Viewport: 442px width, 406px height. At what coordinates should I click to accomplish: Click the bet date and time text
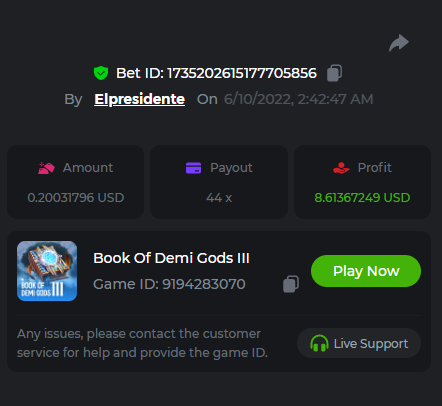pyautogui.click(x=298, y=99)
